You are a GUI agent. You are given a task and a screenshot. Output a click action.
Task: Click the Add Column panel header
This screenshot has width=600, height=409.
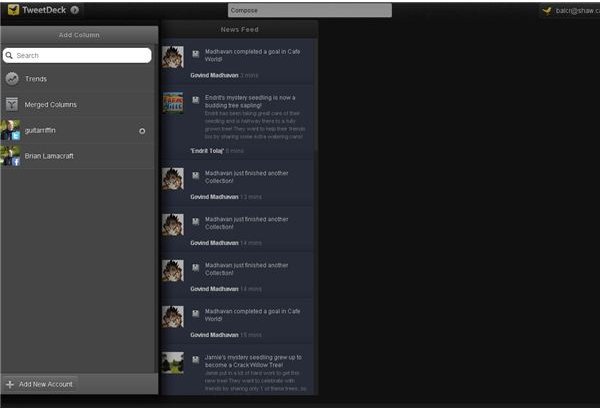79,35
